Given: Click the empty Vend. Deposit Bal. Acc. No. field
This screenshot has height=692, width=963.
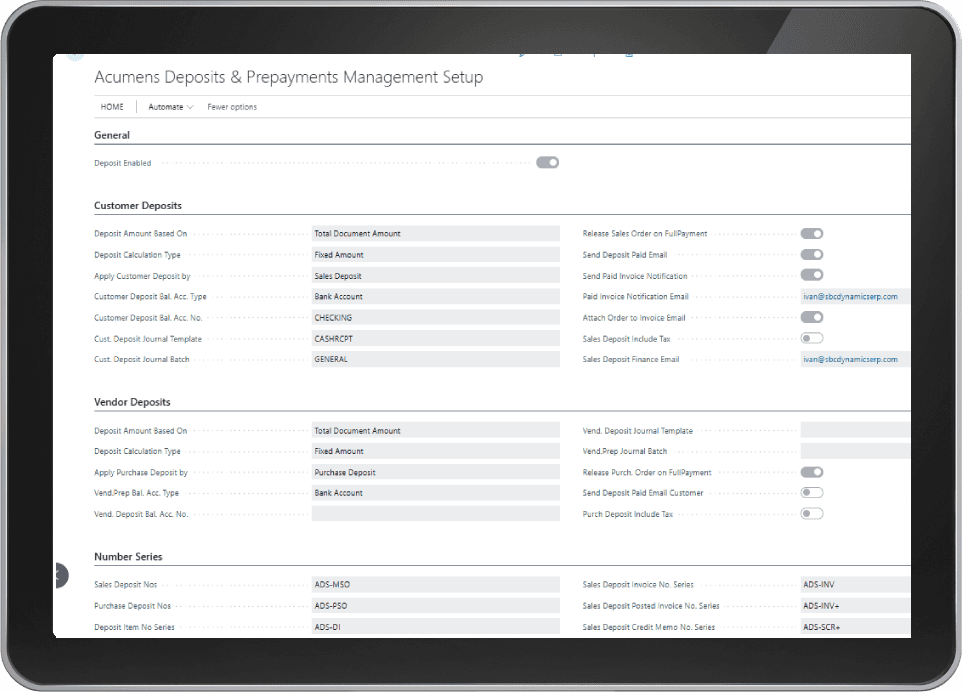Looking at the screenshot, I should point(435,514).
